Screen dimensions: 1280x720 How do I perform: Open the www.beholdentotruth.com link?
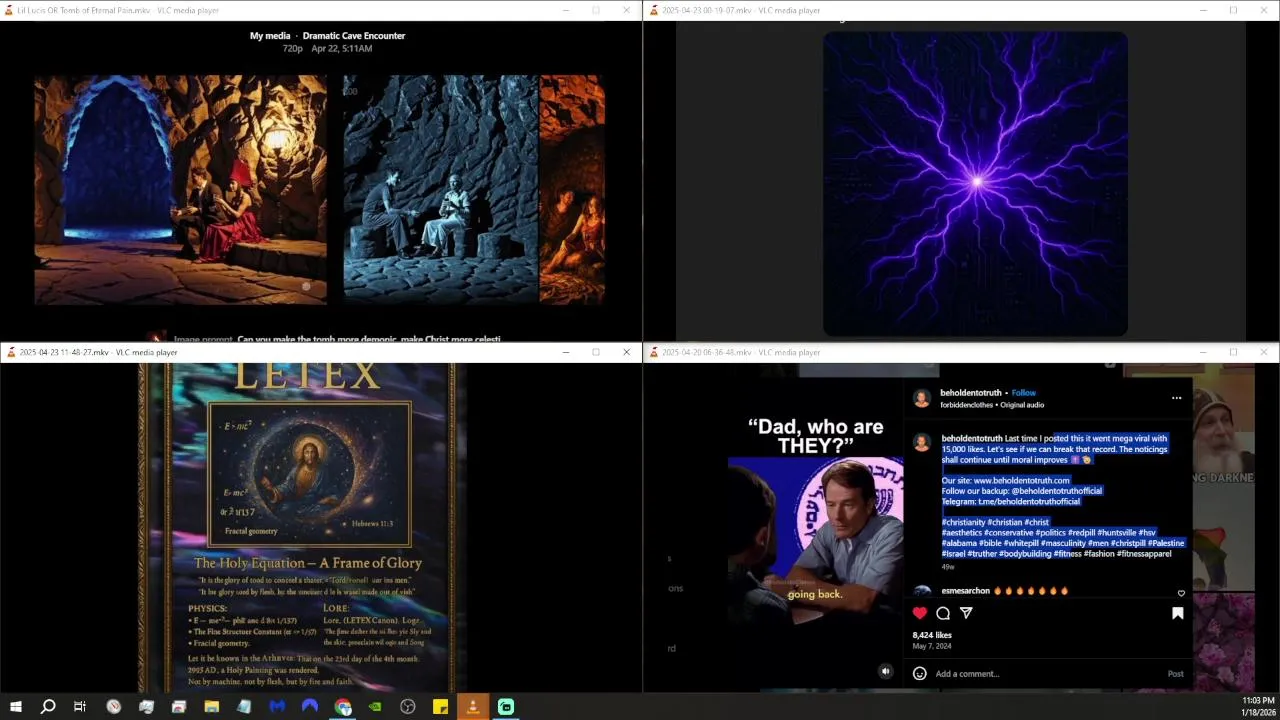1021,480
